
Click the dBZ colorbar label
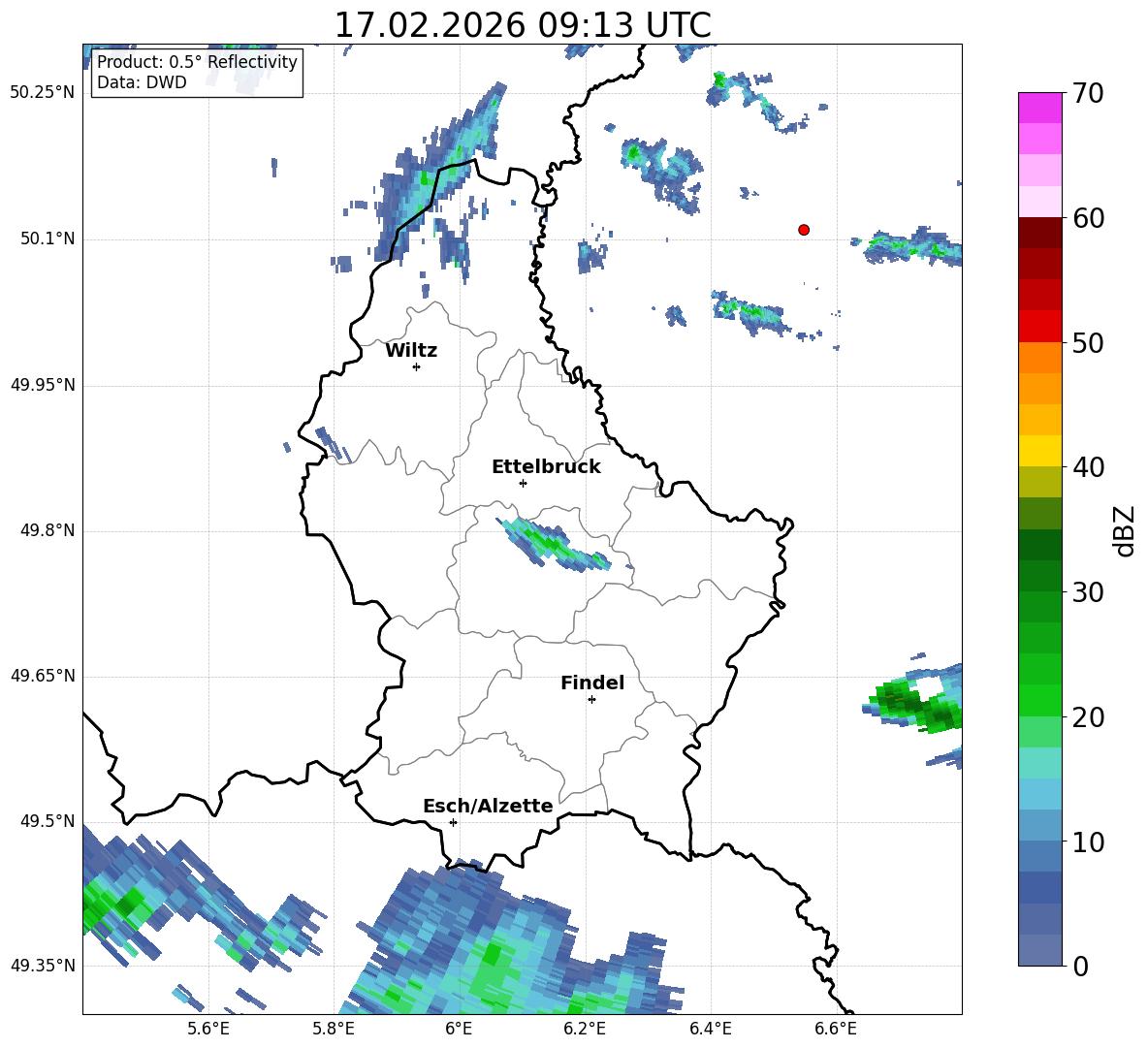pos(1123,530)
